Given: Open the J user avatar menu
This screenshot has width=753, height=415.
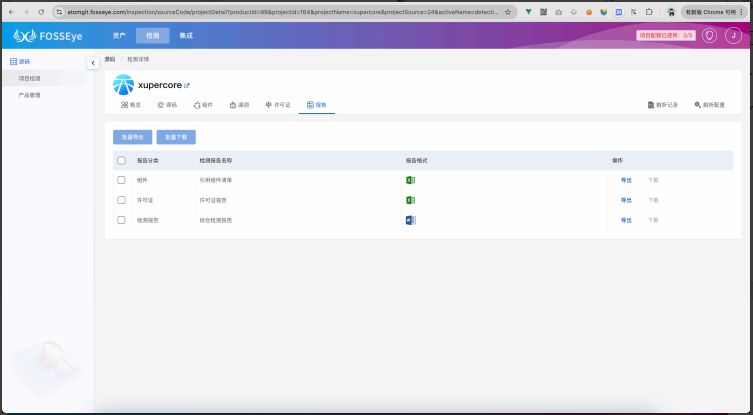Looking at the screenshot, I should click(x=733, y=36).
